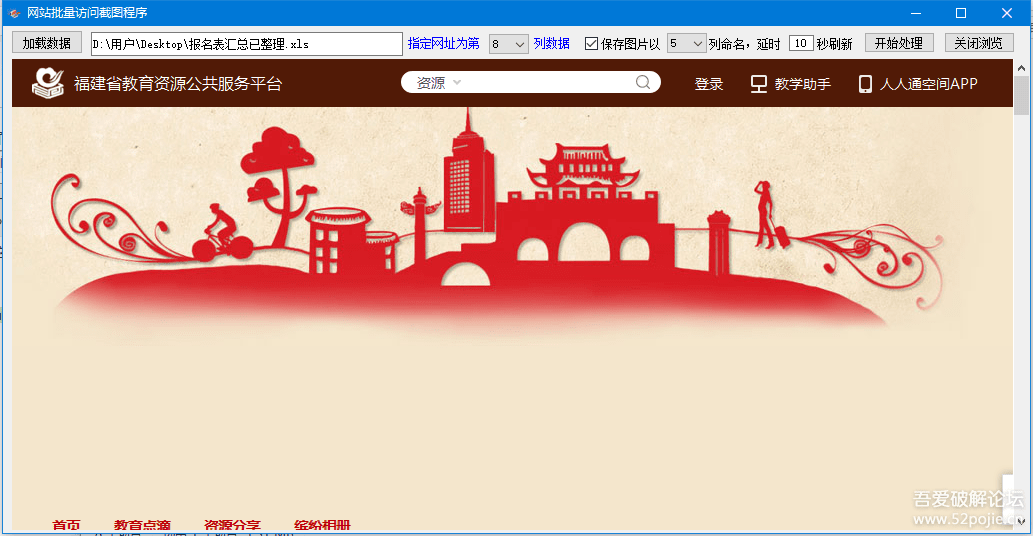This screenshot has height=536, width=1033.
Task: Click the platform logo icon
Action: [x=48, y=83]
